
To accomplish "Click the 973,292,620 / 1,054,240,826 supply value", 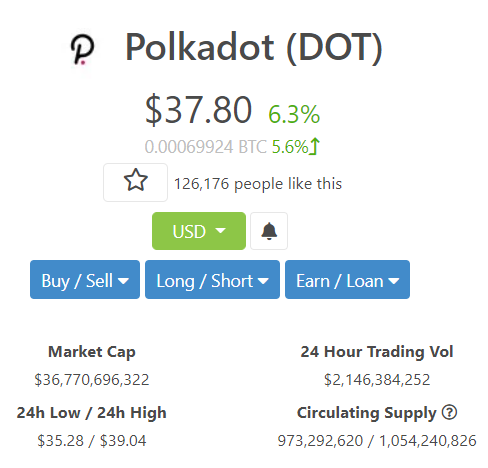I will [377, 441].
